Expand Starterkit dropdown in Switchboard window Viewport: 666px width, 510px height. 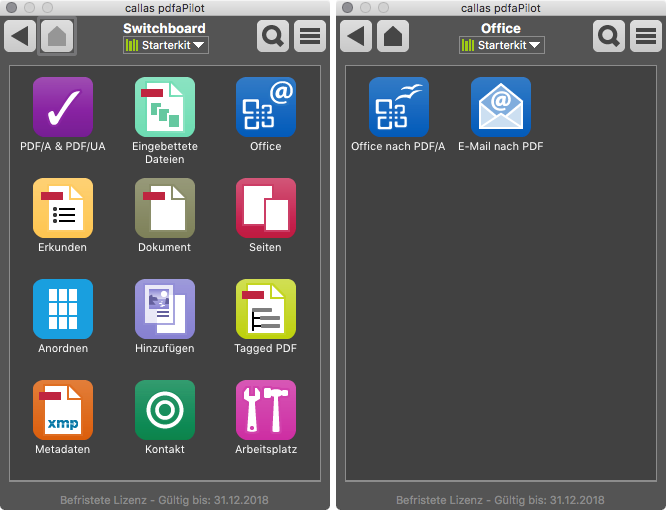pos(166,45)
